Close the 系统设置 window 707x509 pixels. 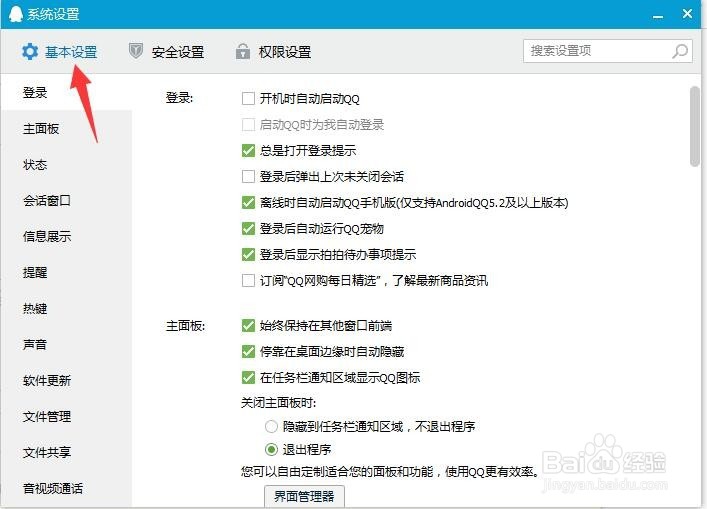pos(687,14)
